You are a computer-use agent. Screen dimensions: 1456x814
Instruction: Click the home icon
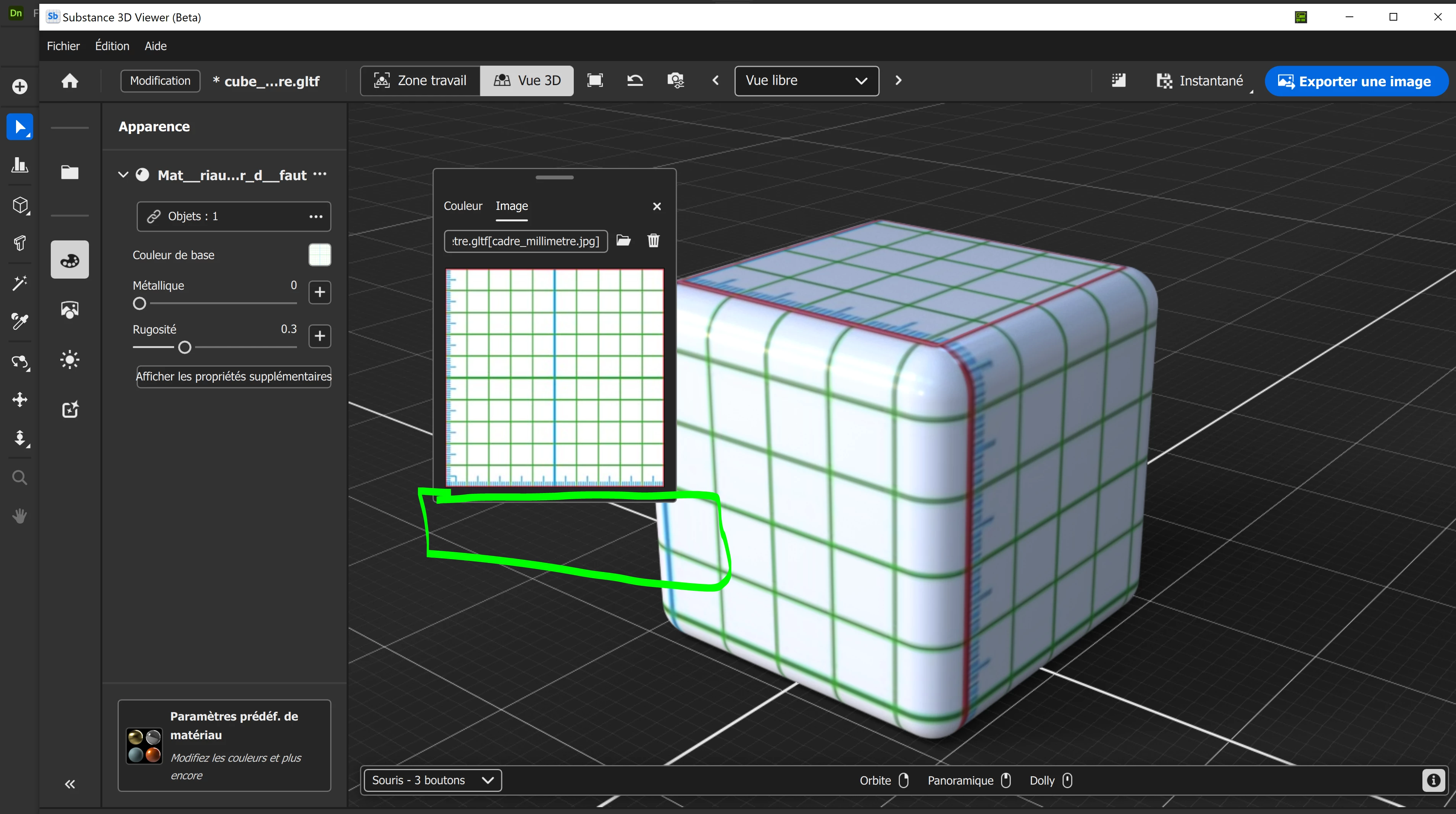[69, 81]
